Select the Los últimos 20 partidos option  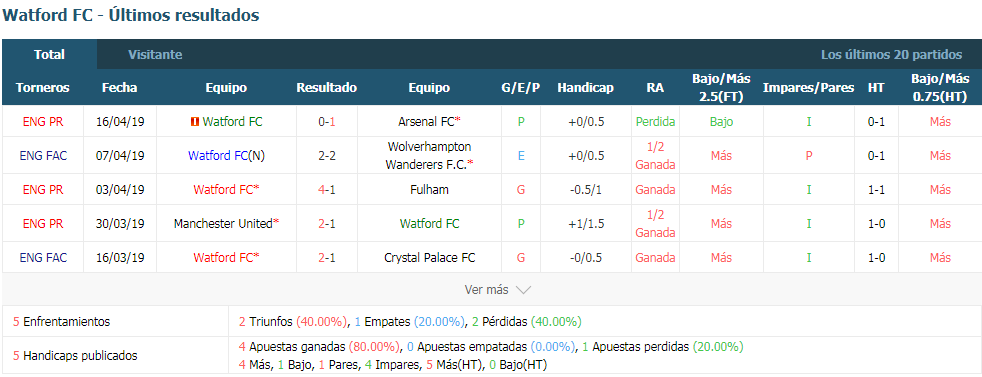coord(891,54)
